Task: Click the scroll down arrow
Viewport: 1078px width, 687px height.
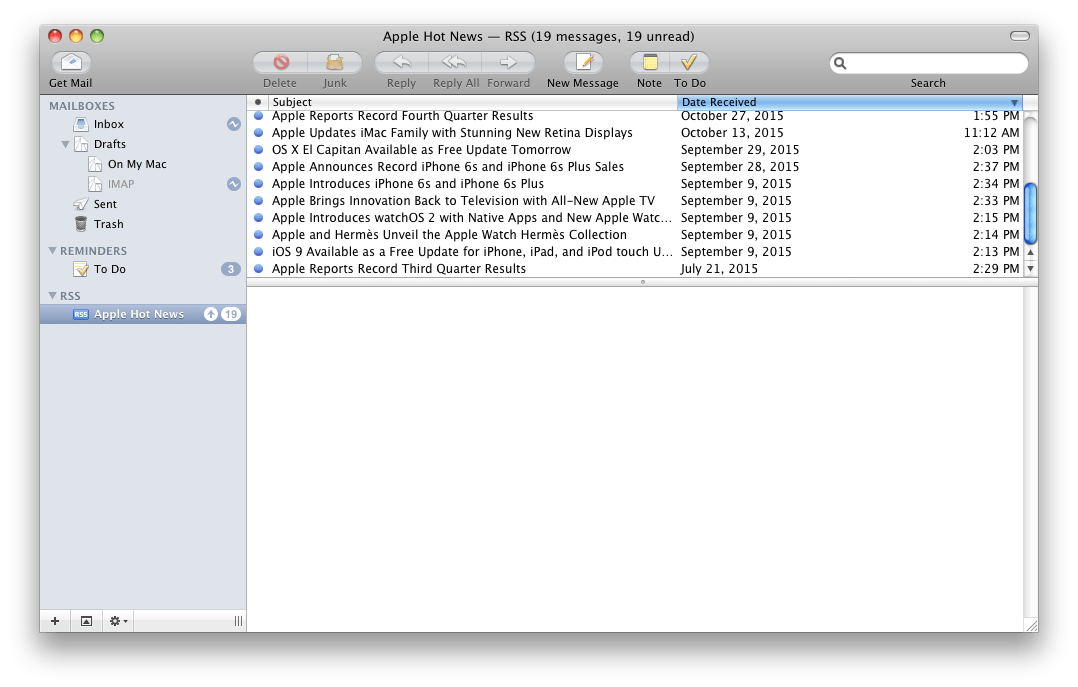Action: tap(1030, 269)
